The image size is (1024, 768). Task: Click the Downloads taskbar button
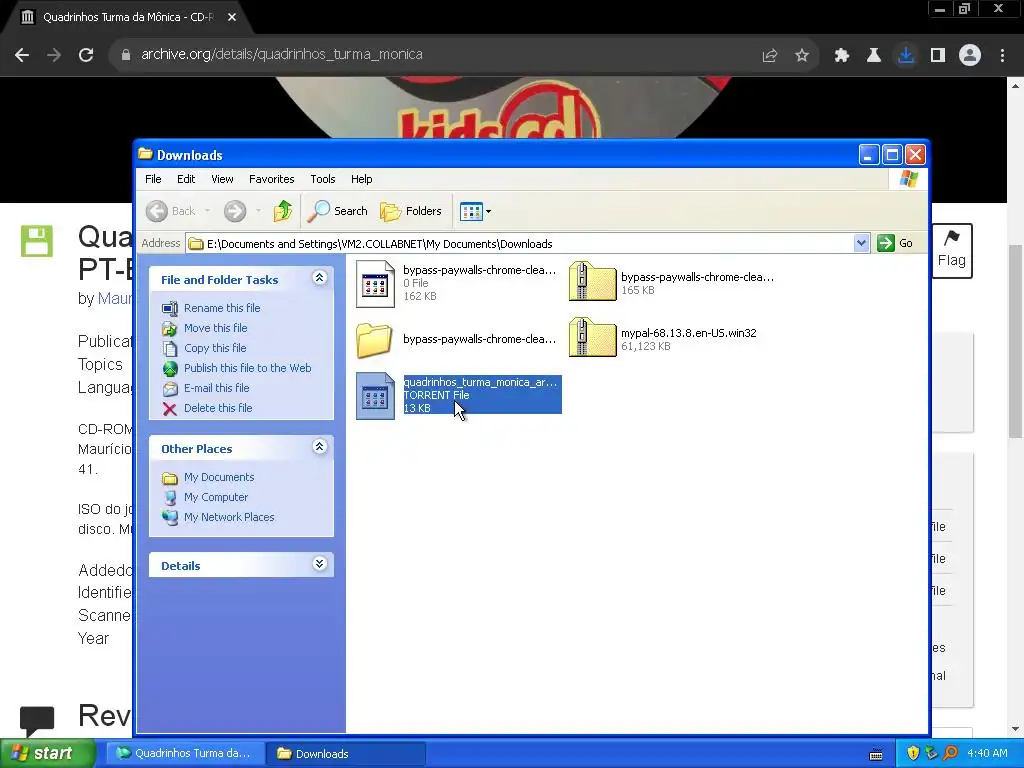point(346,753)
